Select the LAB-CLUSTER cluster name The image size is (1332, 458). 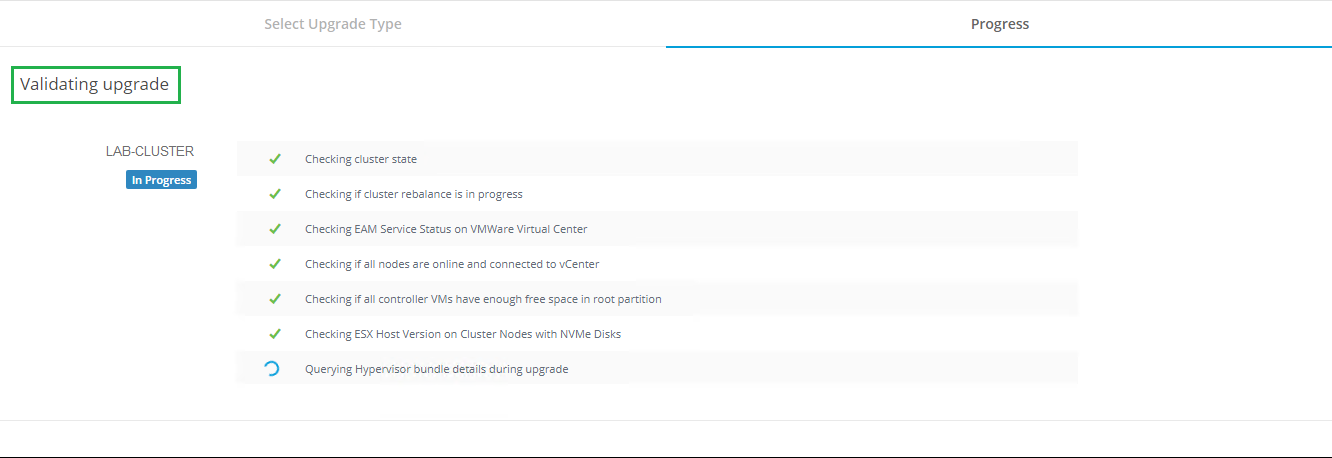point(150,152)
